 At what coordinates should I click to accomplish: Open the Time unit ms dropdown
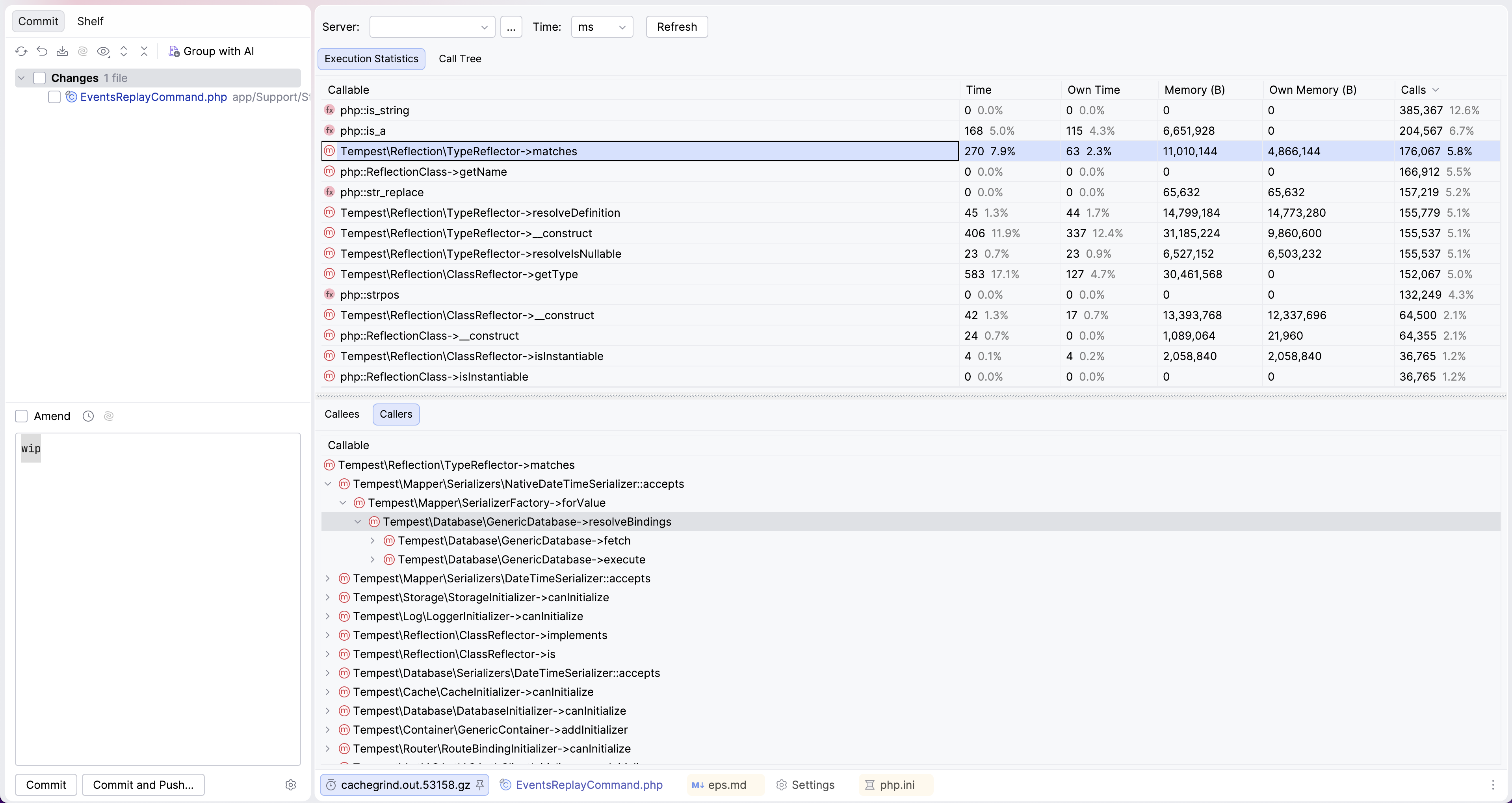pyautogui.click(x=602, y=27)
